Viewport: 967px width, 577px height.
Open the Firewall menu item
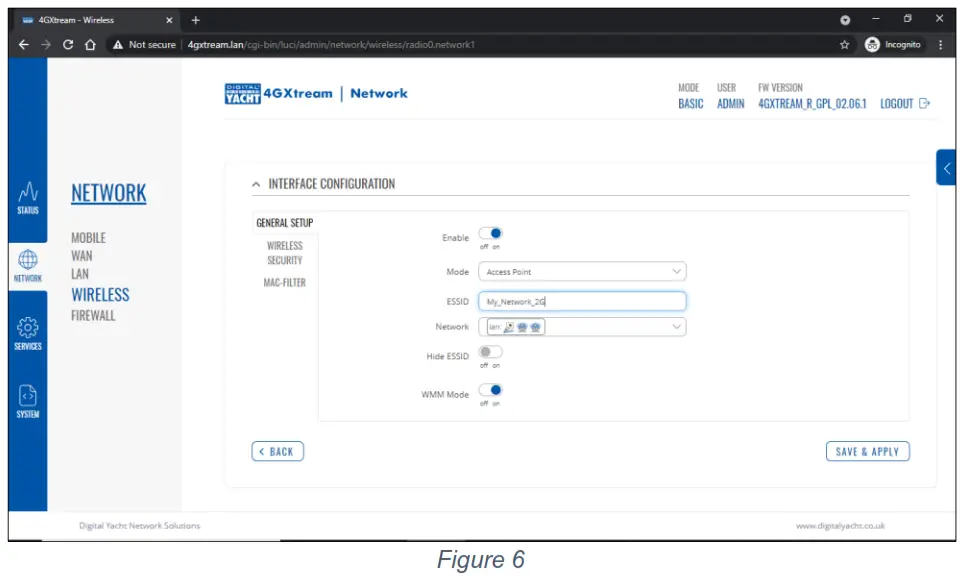[x=93, y=316]
